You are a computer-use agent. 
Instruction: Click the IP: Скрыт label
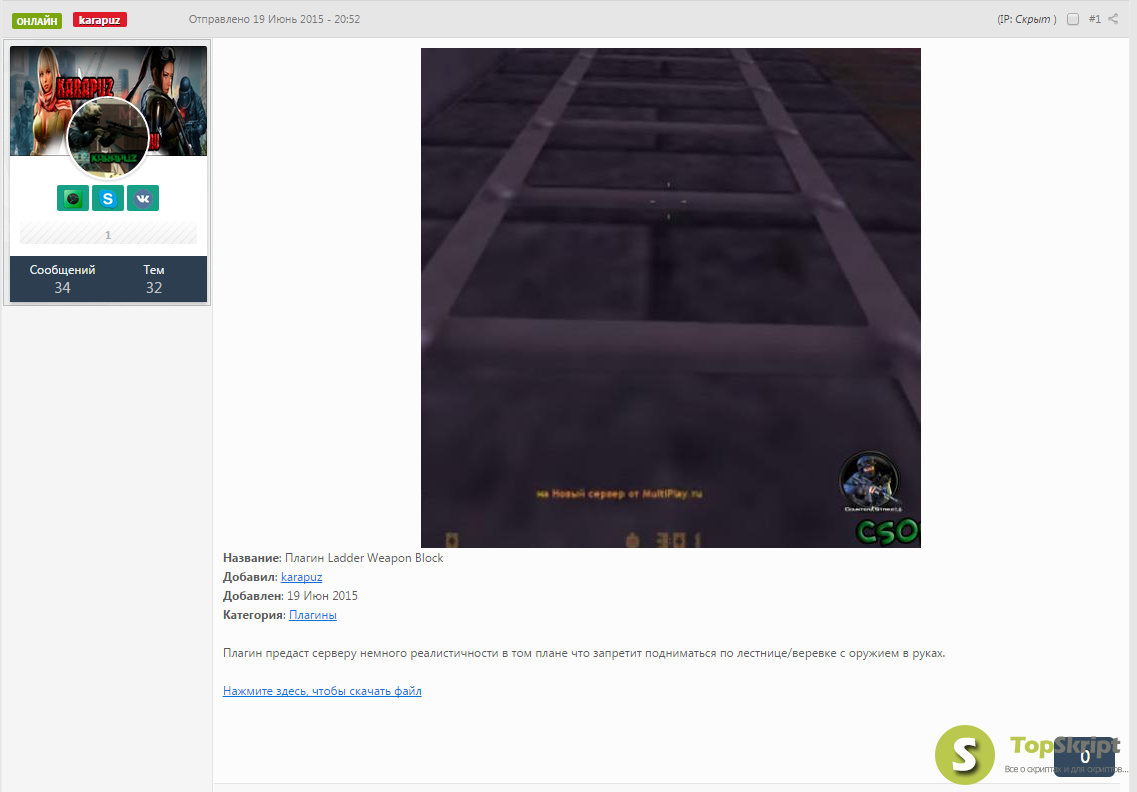(1027, 20)
